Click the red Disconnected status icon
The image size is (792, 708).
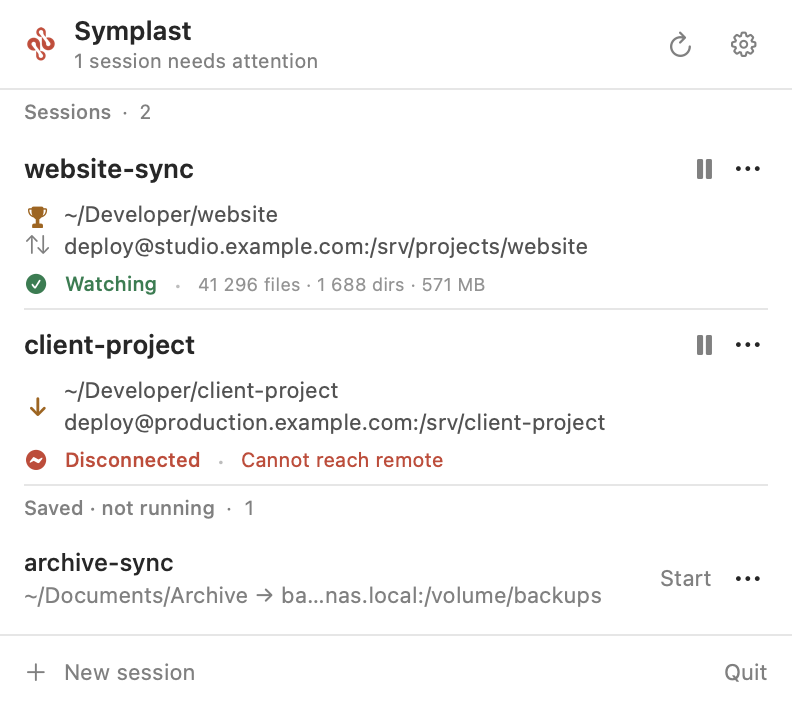point(36,460)
